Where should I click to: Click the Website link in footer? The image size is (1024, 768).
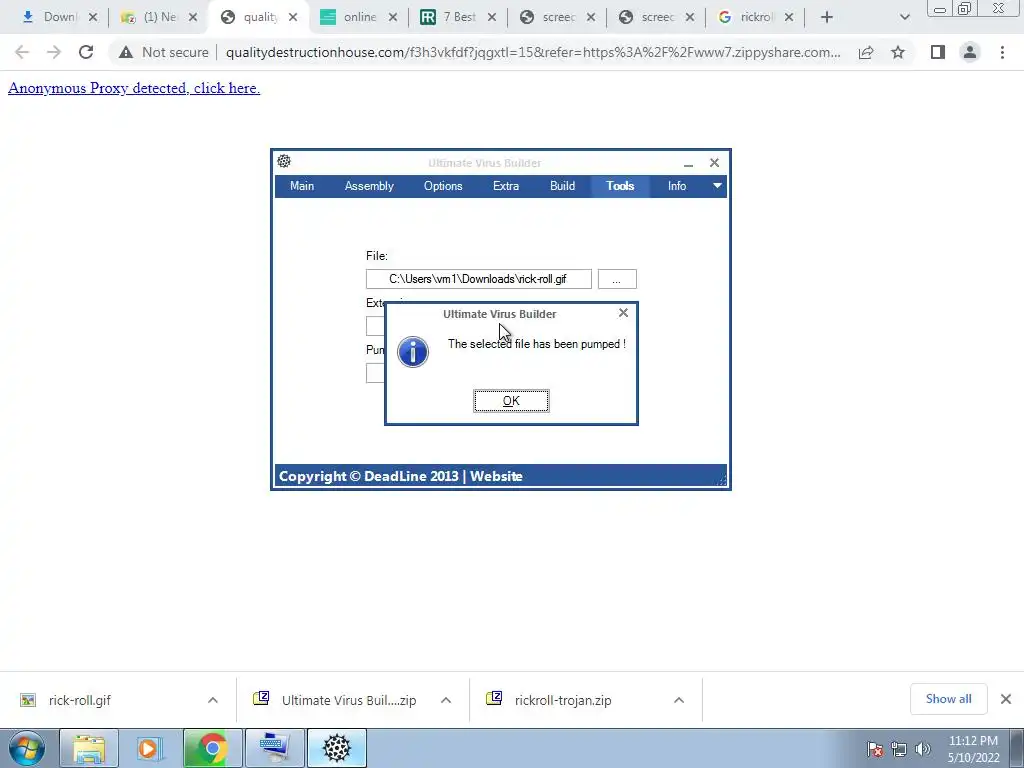click(496, 476)
